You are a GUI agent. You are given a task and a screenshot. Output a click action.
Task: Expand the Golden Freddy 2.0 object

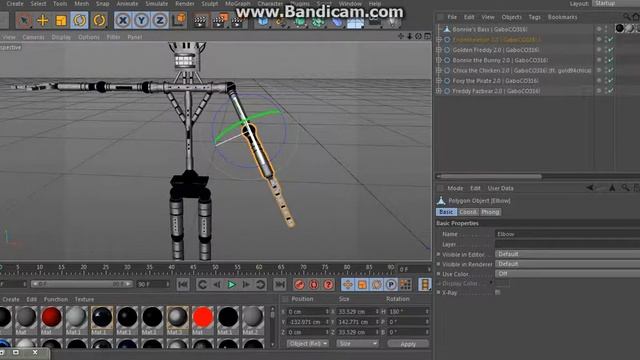click(x=439, y=50)
